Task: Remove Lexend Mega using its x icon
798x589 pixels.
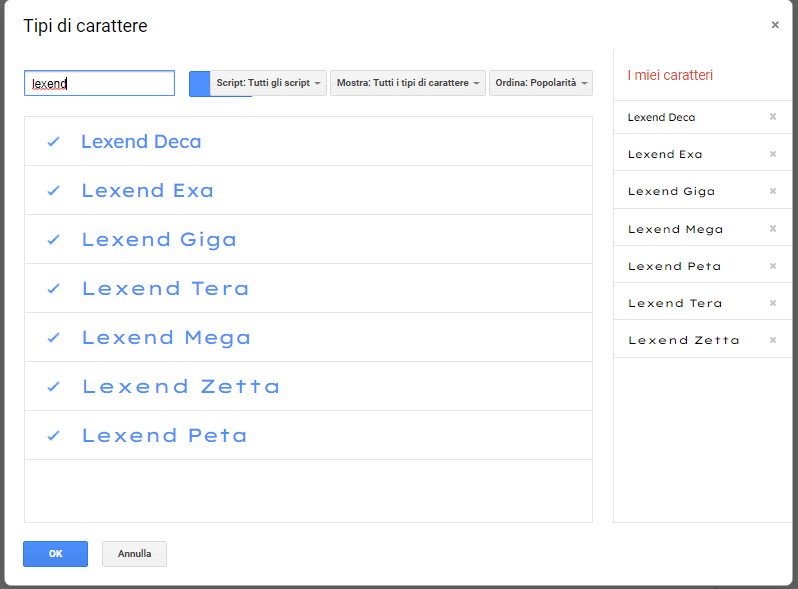Action: pyautogui.click(x=772, y=229)
